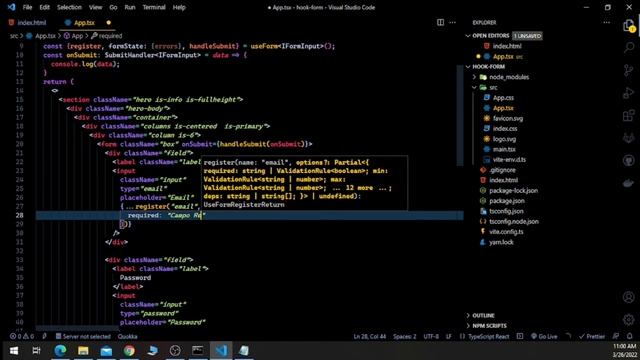Open the Run and Debug view
The height and width of the screenshot is (360, 640).
click(x=629, y=93)
